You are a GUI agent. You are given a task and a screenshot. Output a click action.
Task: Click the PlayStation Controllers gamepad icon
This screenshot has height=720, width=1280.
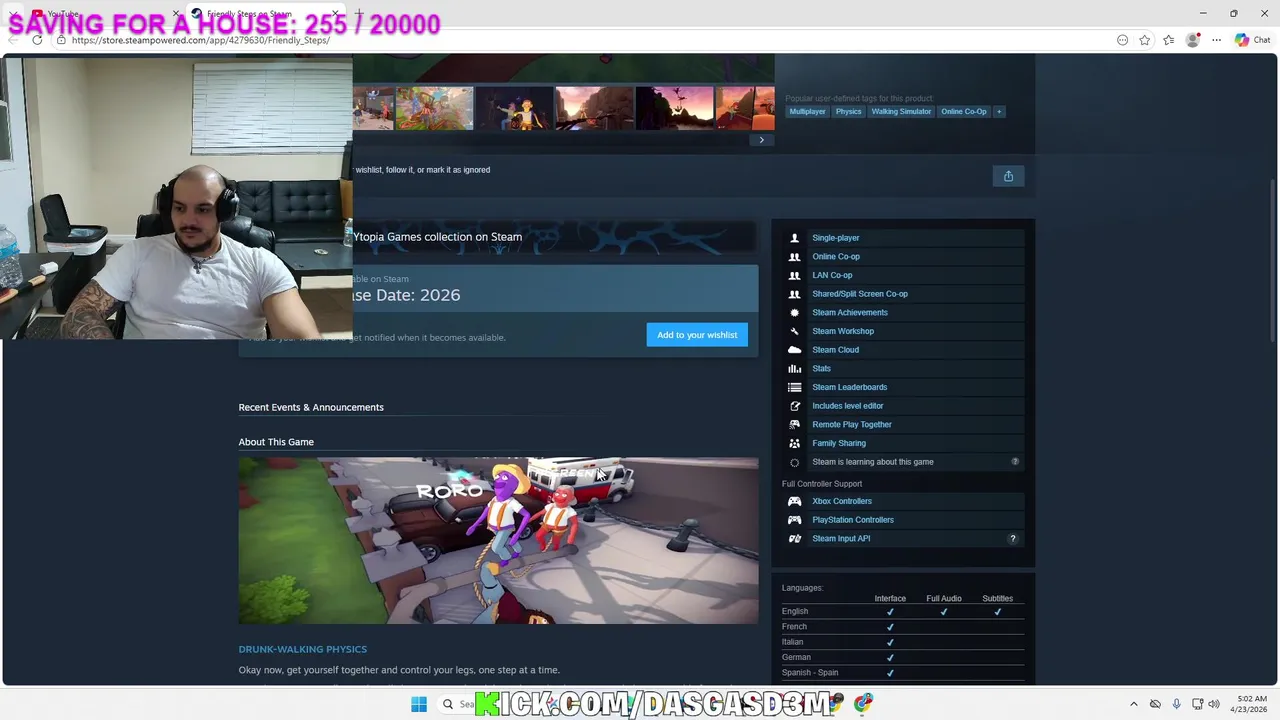point(794,520)
